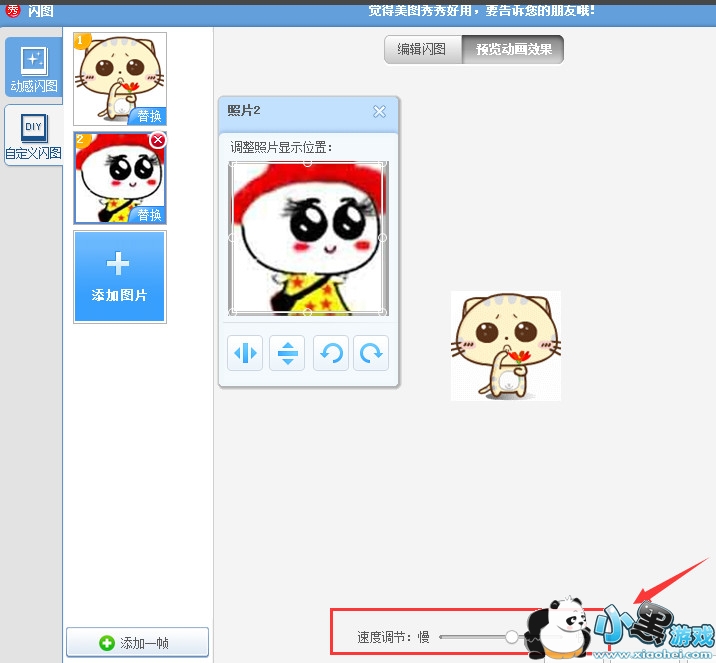Click the 速度调节 label
Screen dimensions: 716x663
[x=384, y=637]
